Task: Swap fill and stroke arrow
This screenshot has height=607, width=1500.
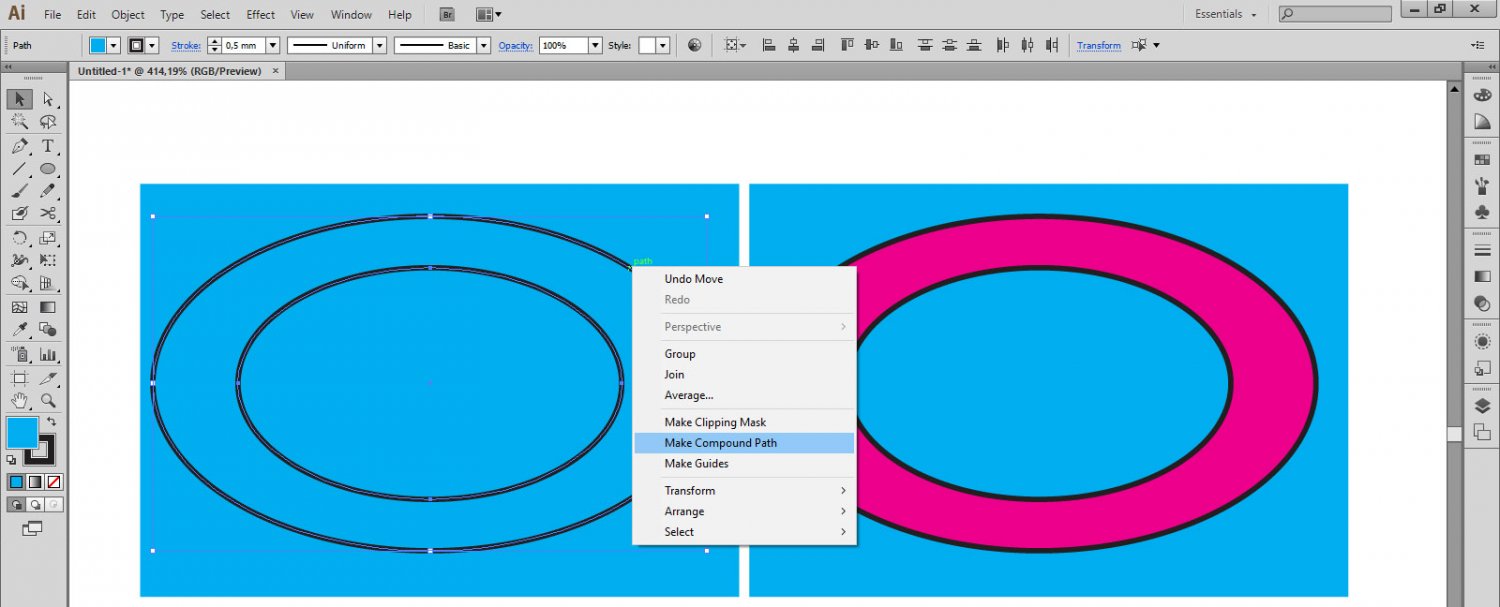Action: point(52,422)
